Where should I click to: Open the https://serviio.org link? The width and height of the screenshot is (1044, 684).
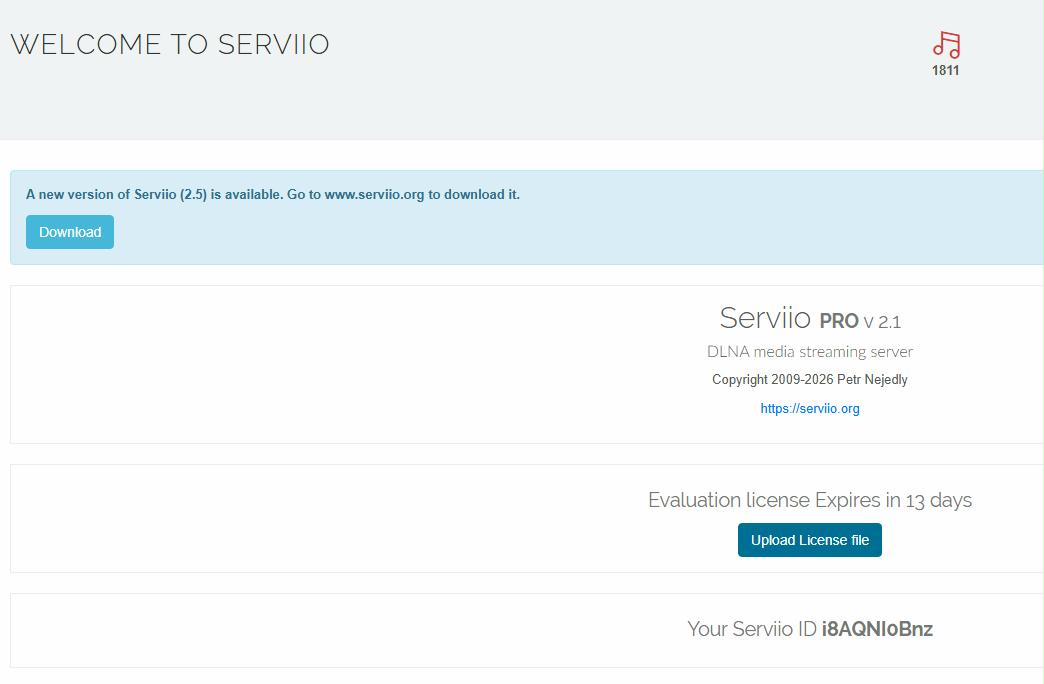pos(810,408)
